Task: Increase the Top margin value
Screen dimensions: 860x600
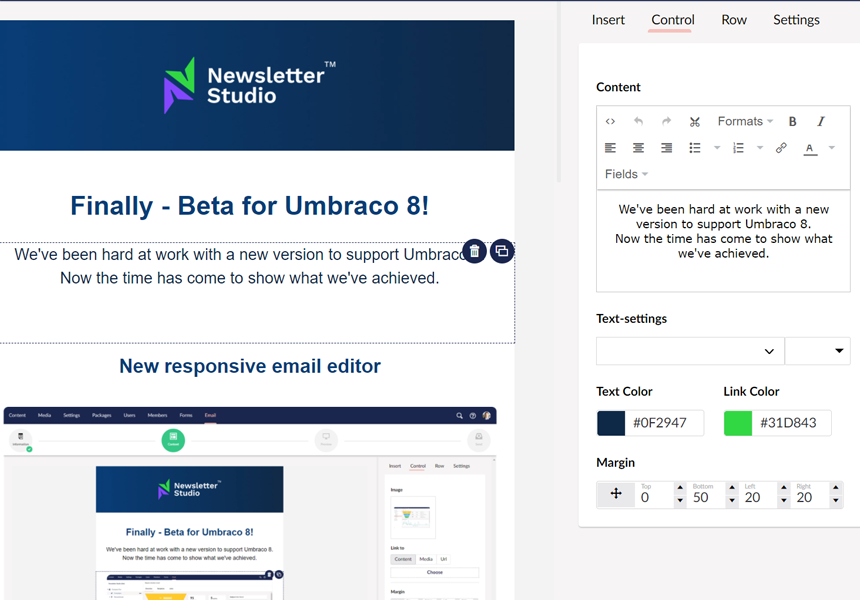Action: pos(680,487)
